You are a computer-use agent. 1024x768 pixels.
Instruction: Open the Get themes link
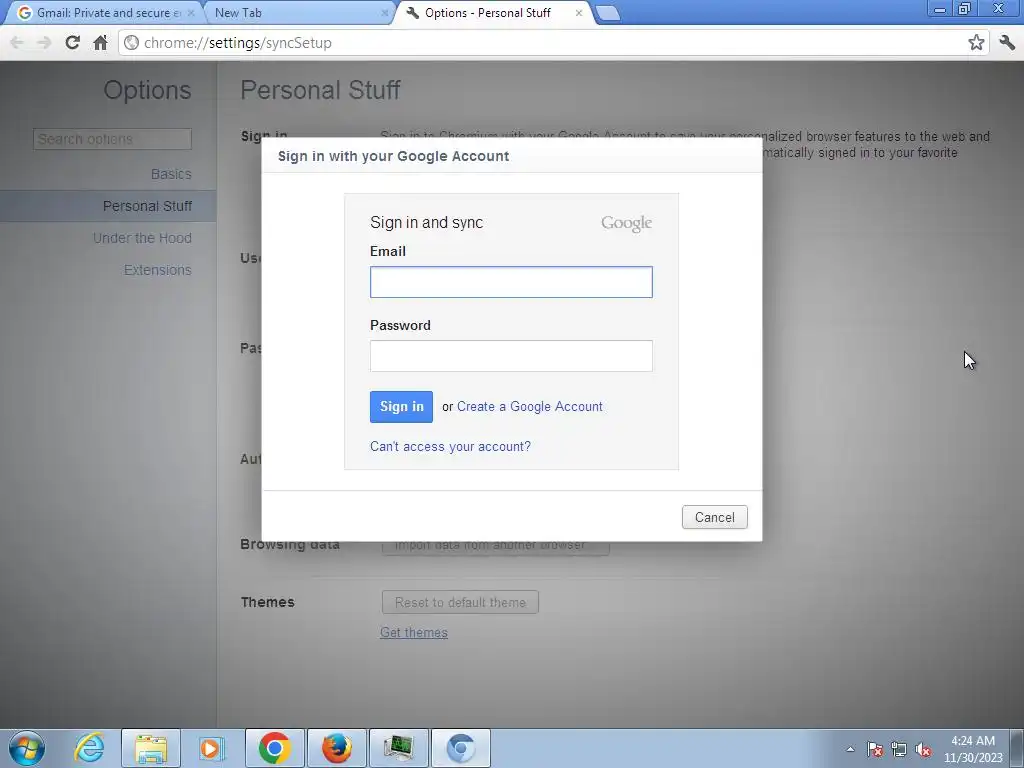(413, 633)
